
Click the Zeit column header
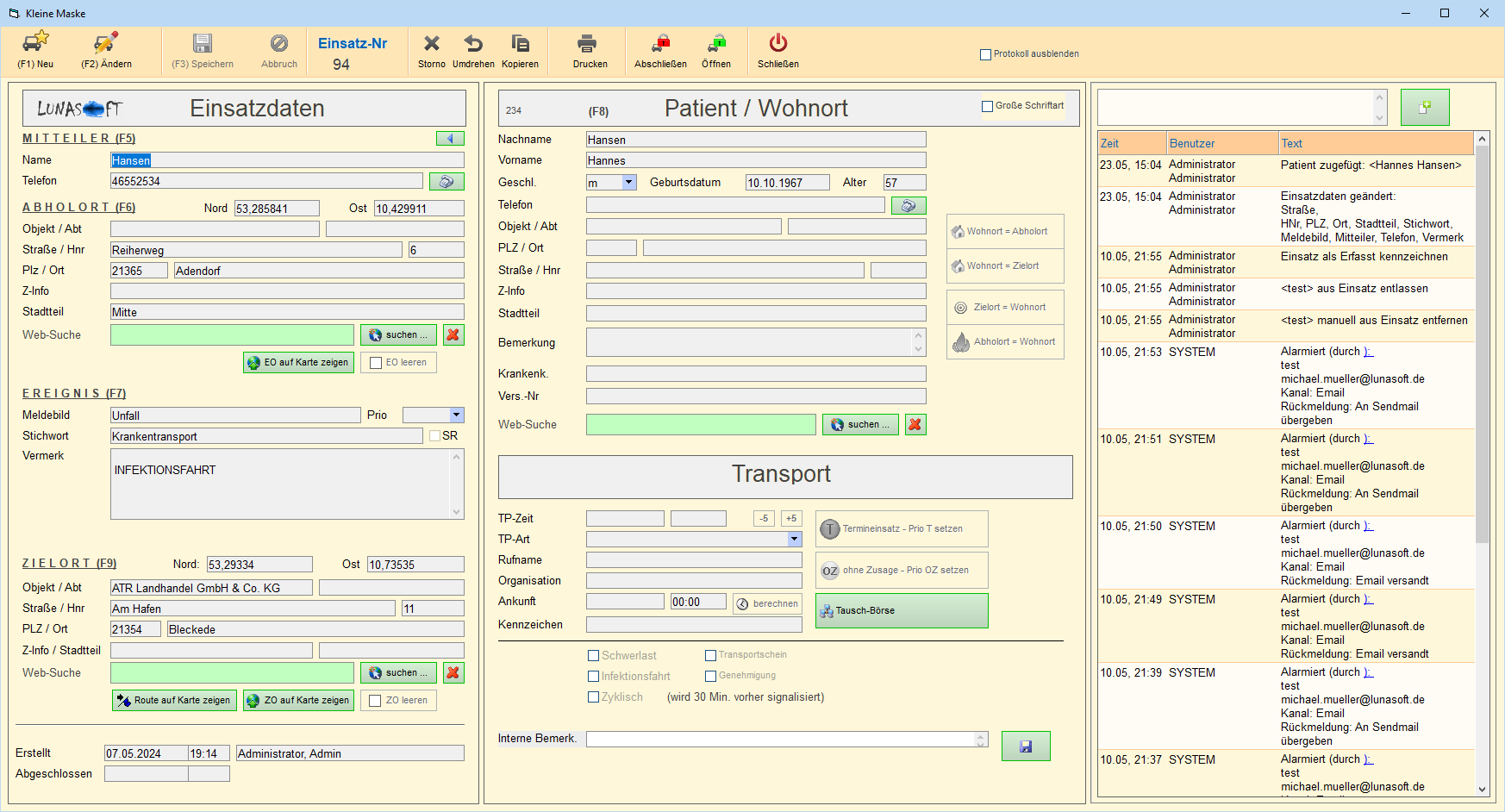point(1131,143)
